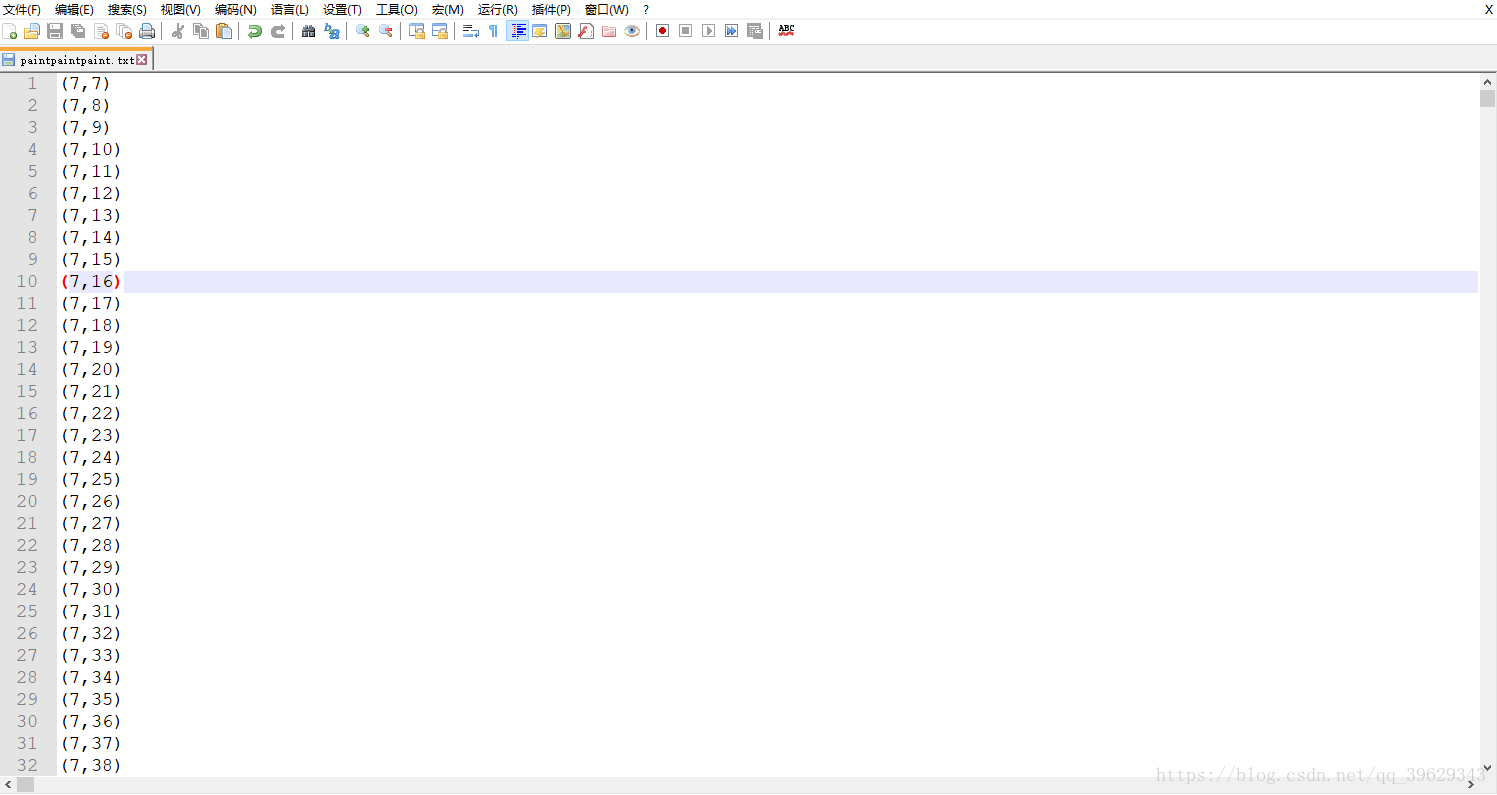Save the document with the Save icon

[x=55, y=31]
